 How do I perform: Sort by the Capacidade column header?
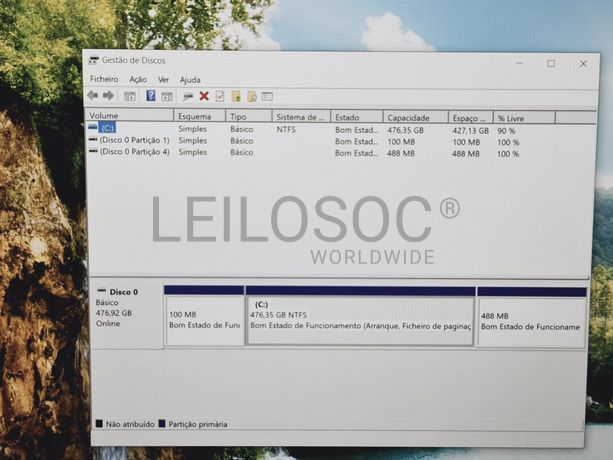(408, 117)
